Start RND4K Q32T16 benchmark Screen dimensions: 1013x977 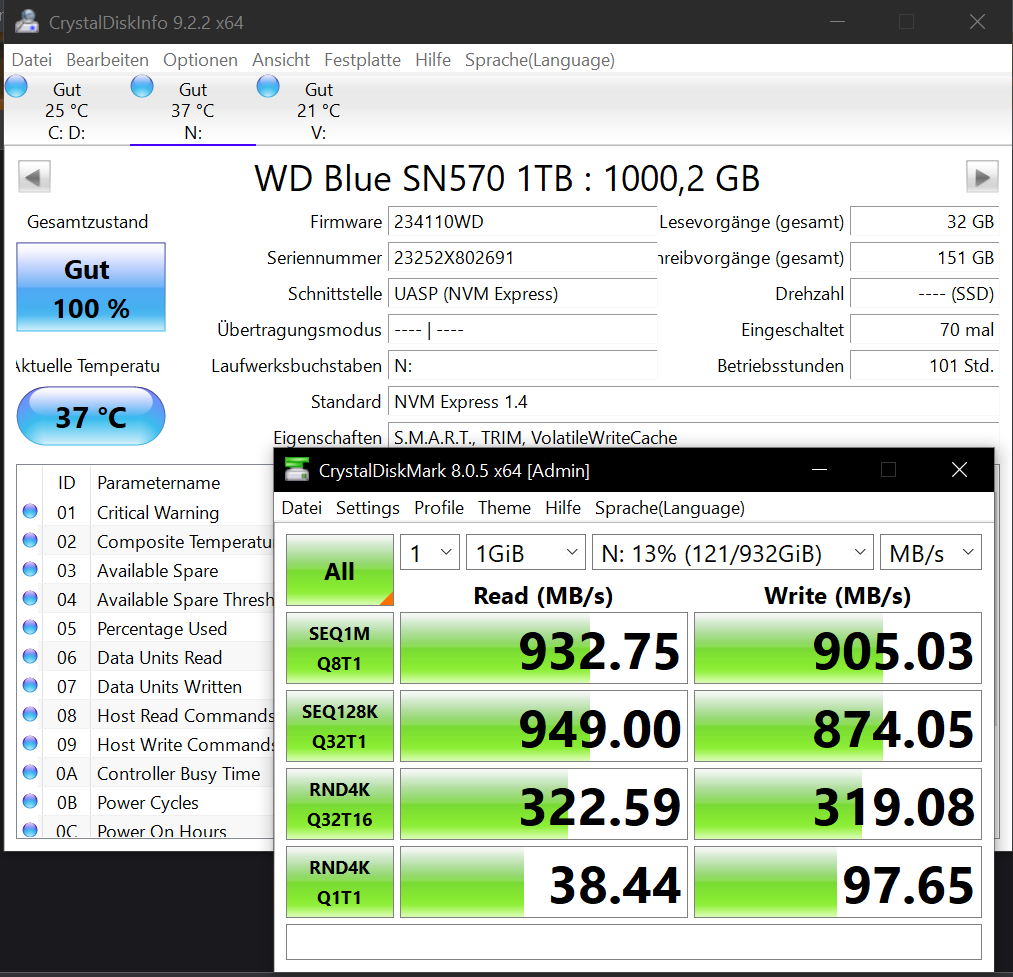pyautogui.click(x=340, y=804)
